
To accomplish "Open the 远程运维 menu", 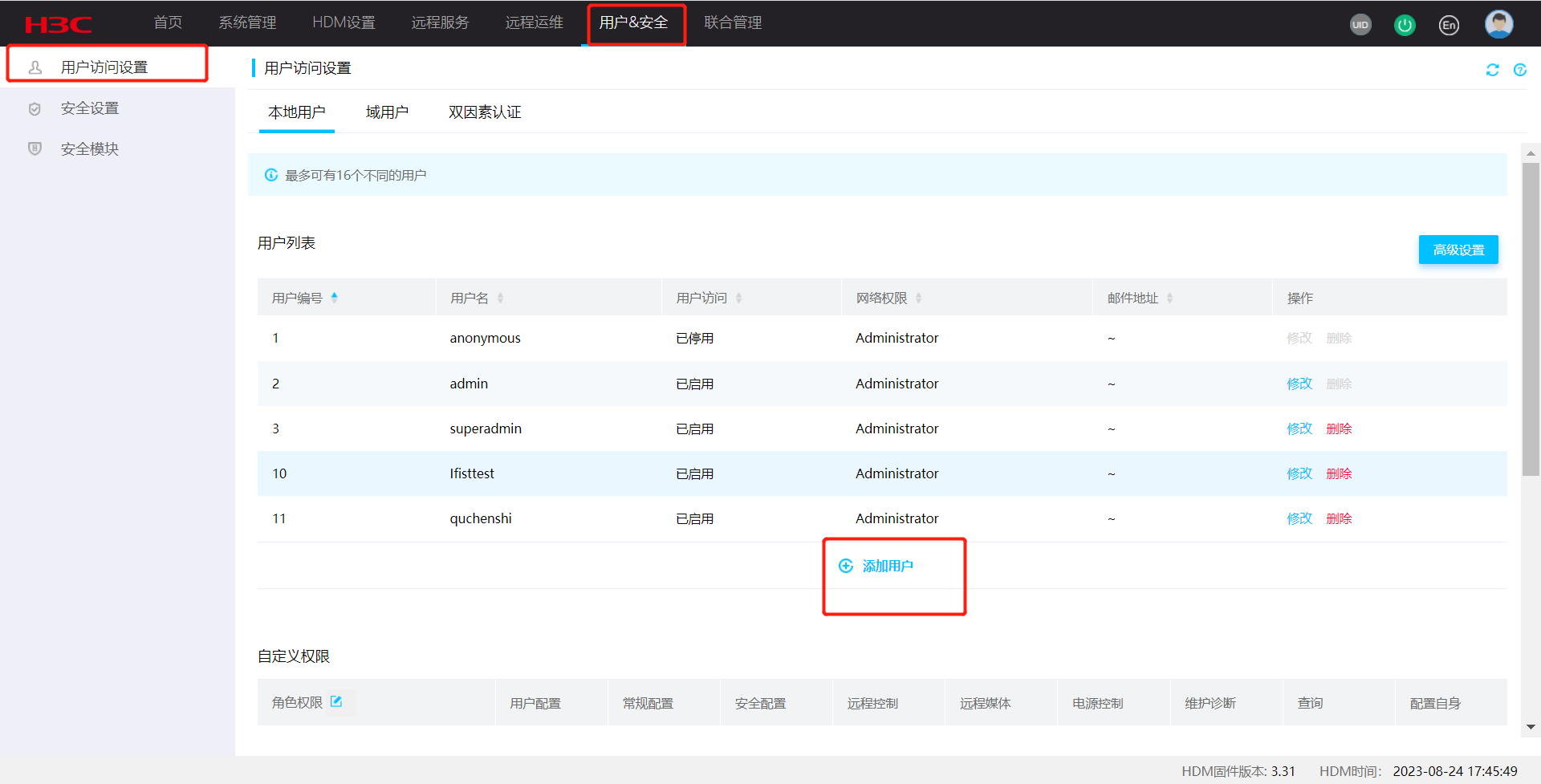I will point(534,22).
